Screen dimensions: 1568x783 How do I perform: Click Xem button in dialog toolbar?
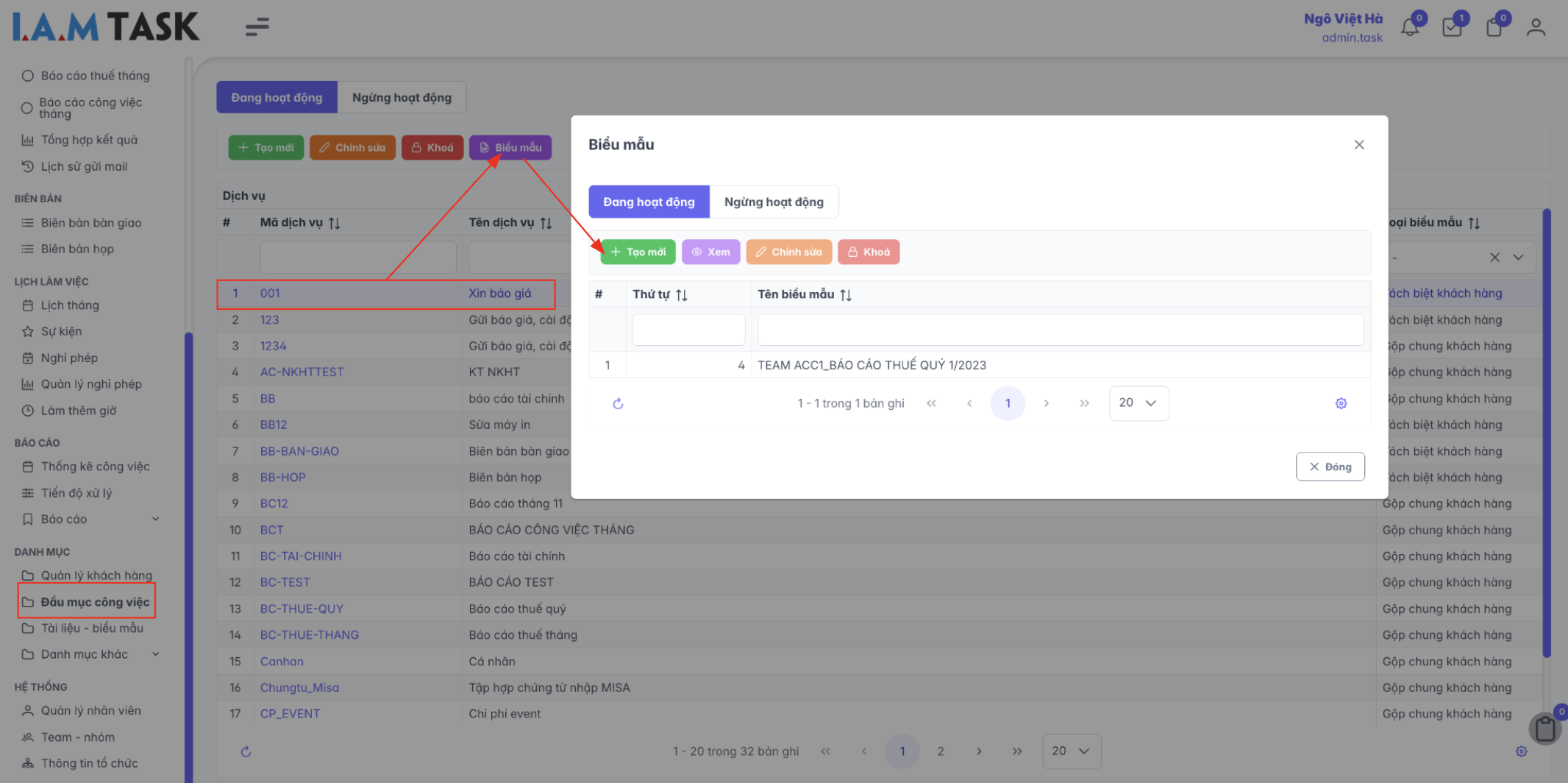point(710,252)
